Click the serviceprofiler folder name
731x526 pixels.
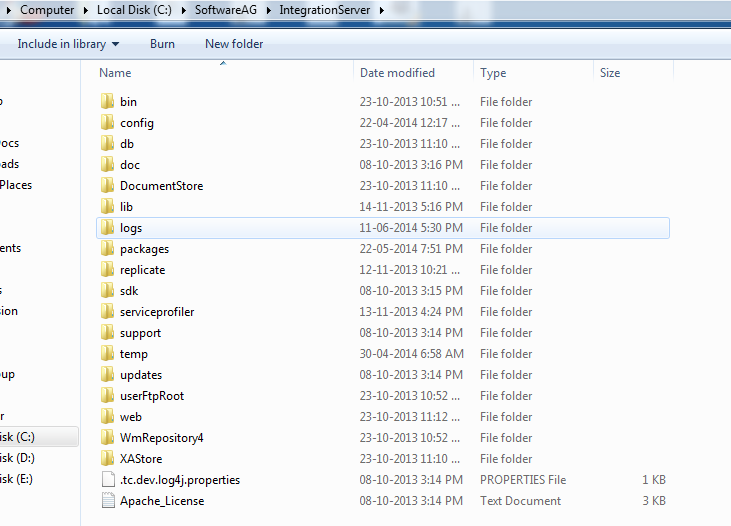pos(157,312)
